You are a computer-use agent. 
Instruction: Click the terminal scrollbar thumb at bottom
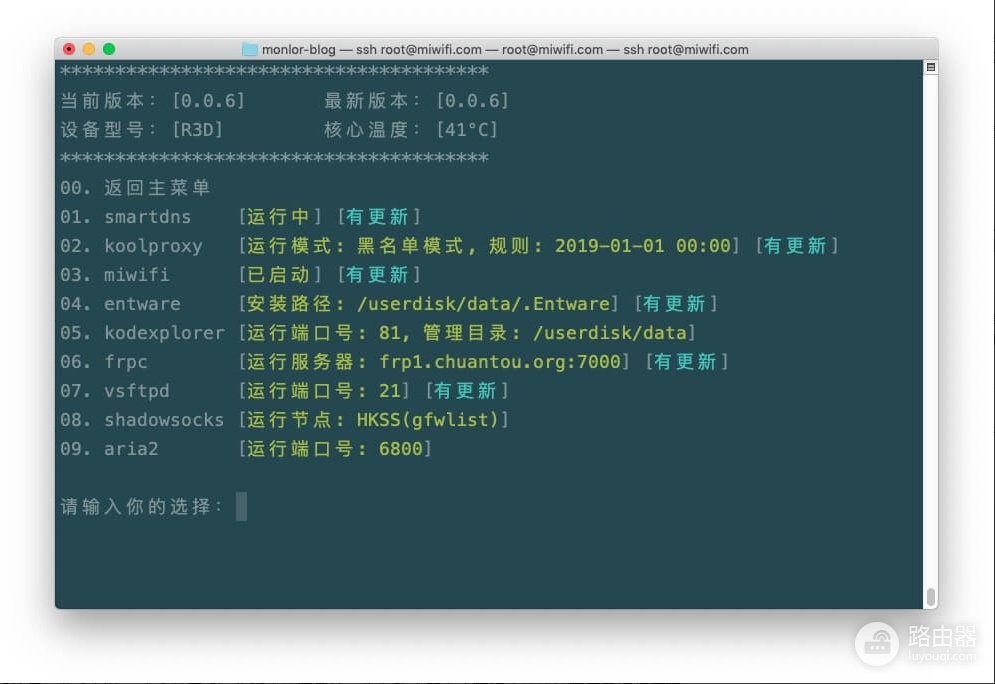pyautogui.click(x=930, y=596)
